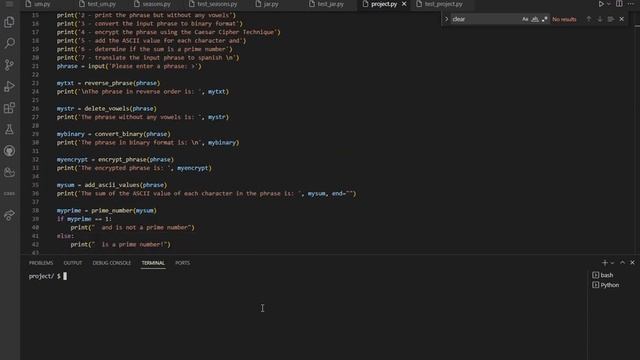Toggle Find in Selection
The image size is (640, 360).
611,19
